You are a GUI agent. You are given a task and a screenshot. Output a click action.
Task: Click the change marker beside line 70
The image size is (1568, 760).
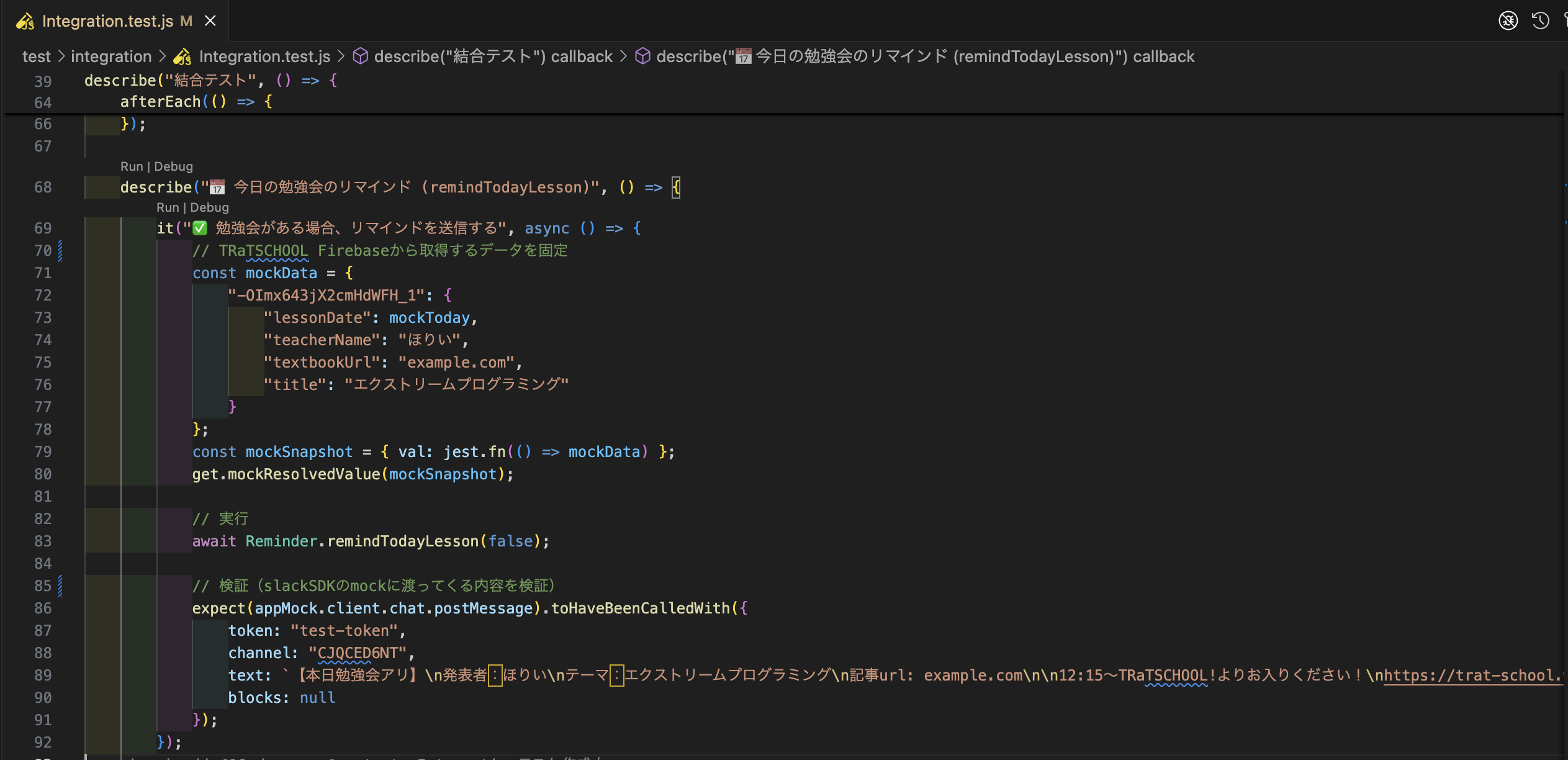pyautogui.click(x=60, y=250)
